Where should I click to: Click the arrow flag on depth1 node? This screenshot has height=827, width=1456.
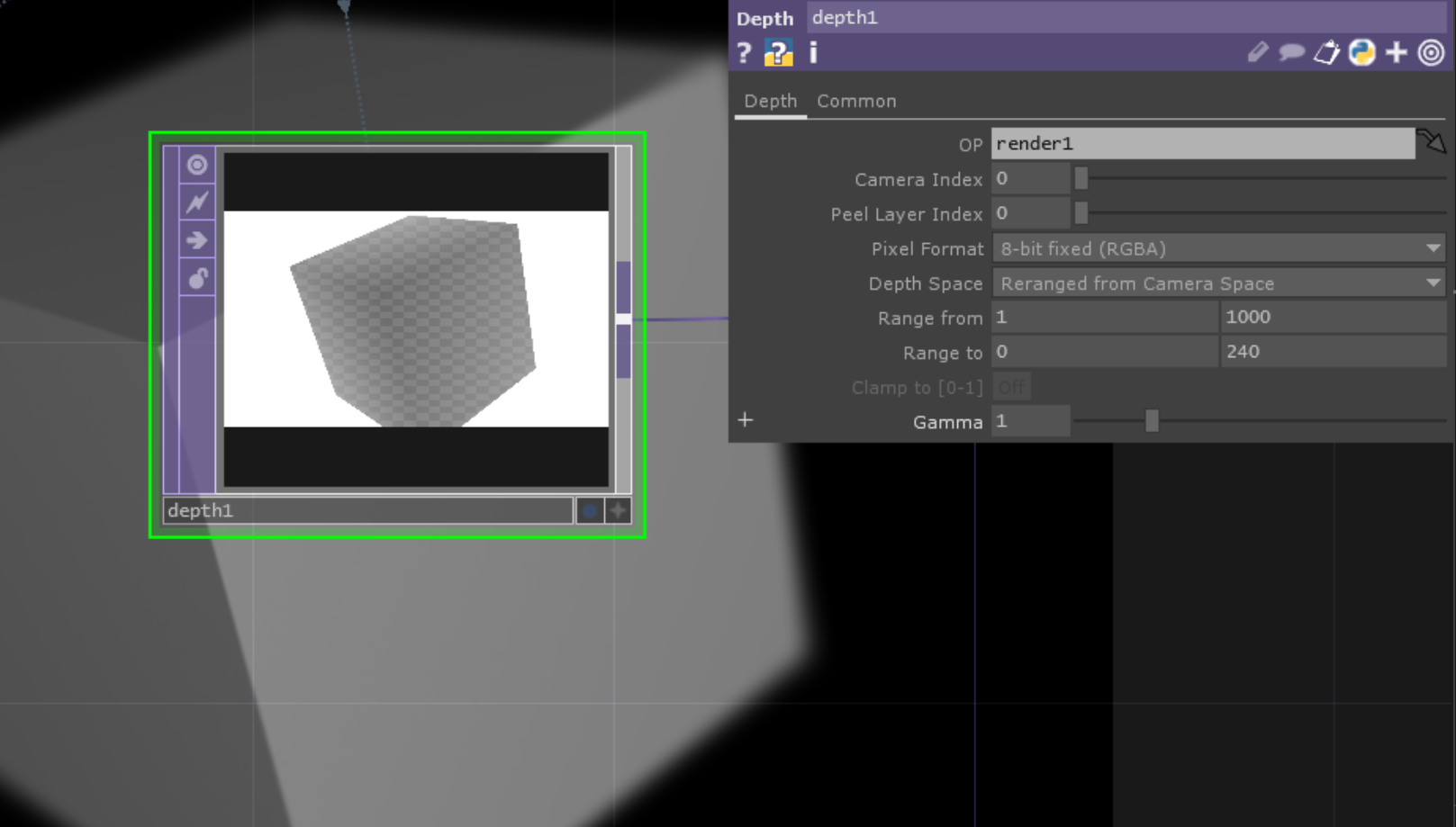(197, 240)
